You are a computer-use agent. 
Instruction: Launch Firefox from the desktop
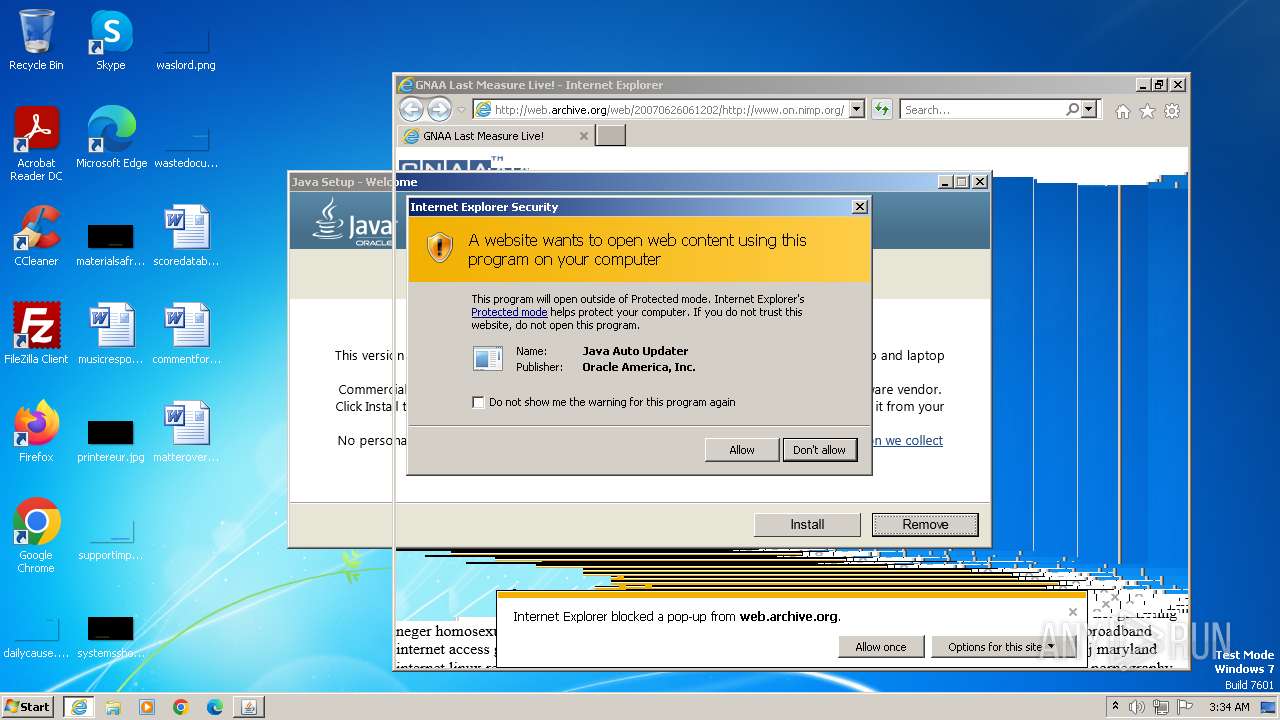[36, 432]
